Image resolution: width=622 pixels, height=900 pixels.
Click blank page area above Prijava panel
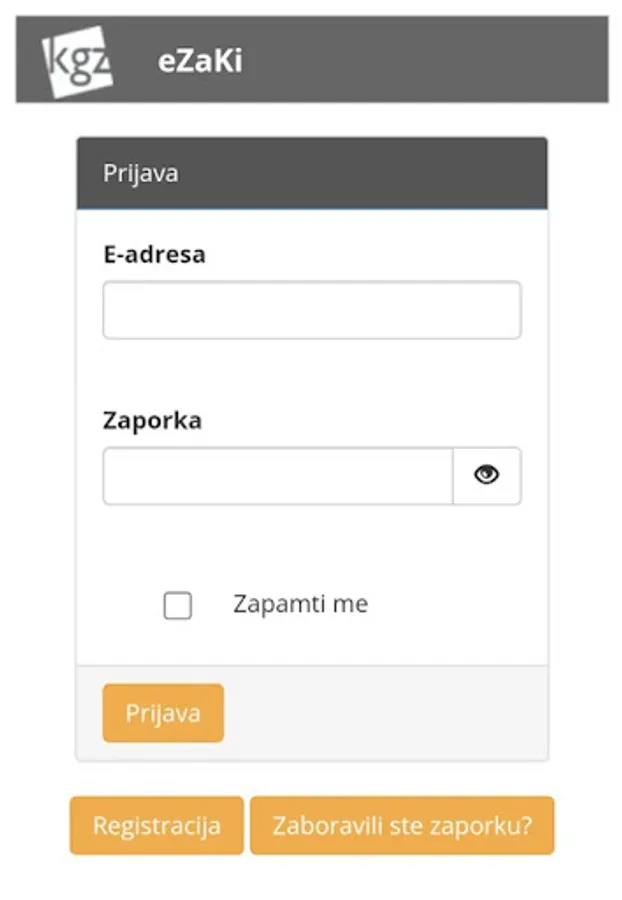311,120
